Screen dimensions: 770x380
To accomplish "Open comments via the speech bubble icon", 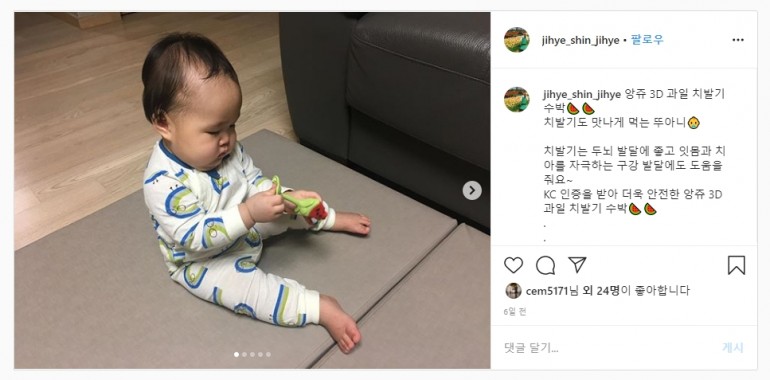I will [545, 265].
